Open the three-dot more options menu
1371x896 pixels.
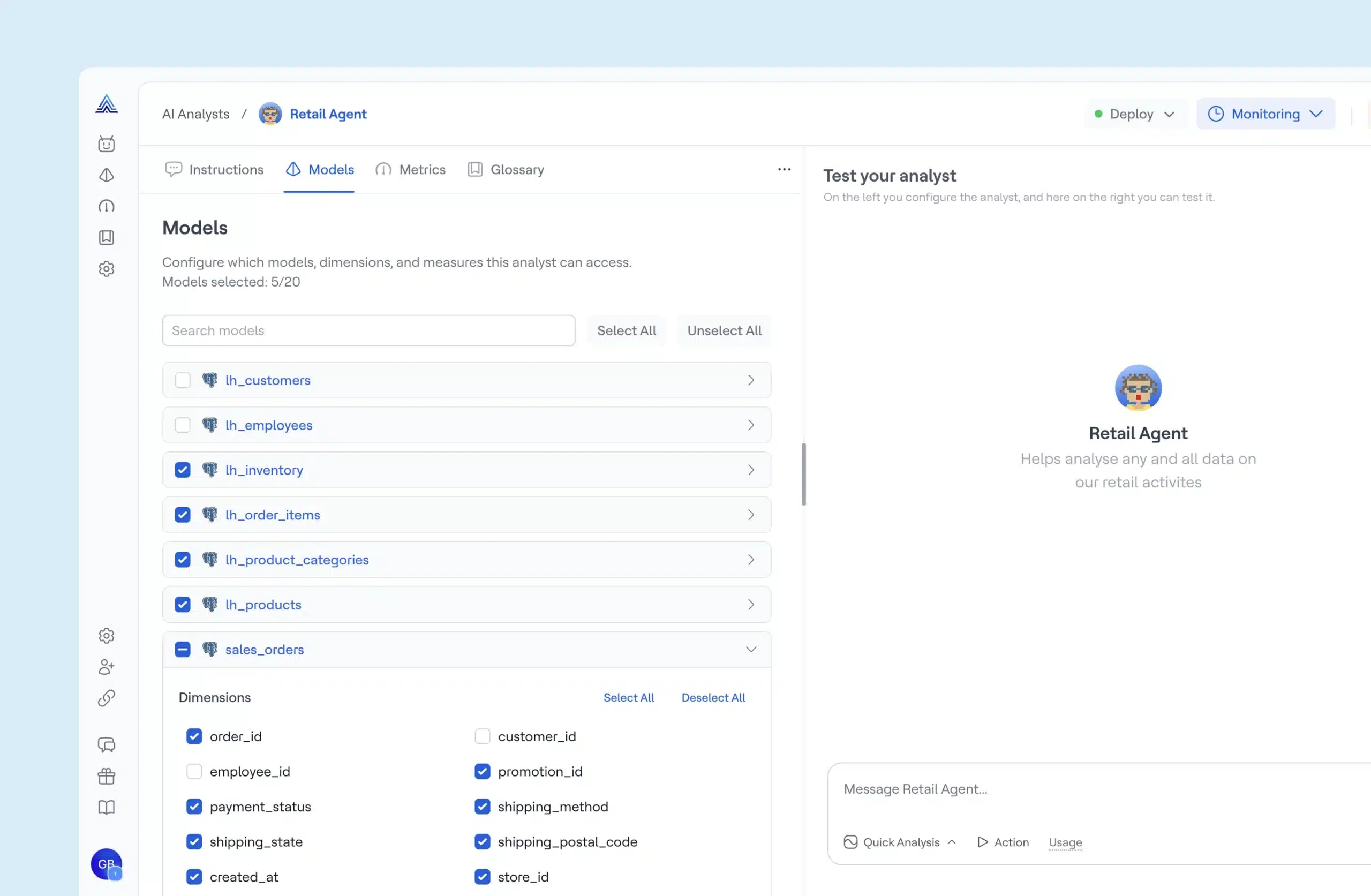coord(784,169)
